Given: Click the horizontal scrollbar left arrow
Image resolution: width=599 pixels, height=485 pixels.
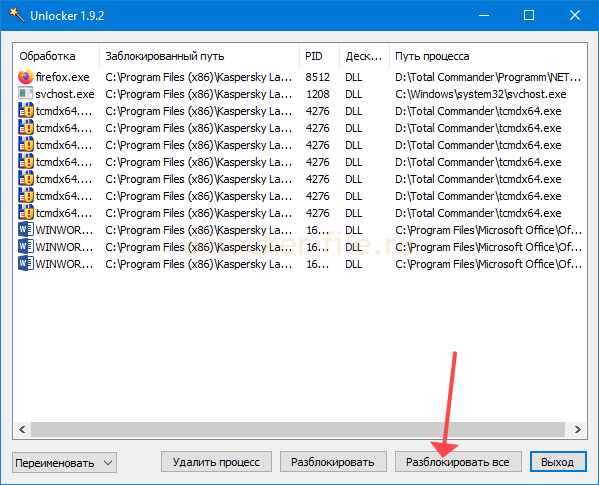Looking at the screenshot, I should coord(22,430).
